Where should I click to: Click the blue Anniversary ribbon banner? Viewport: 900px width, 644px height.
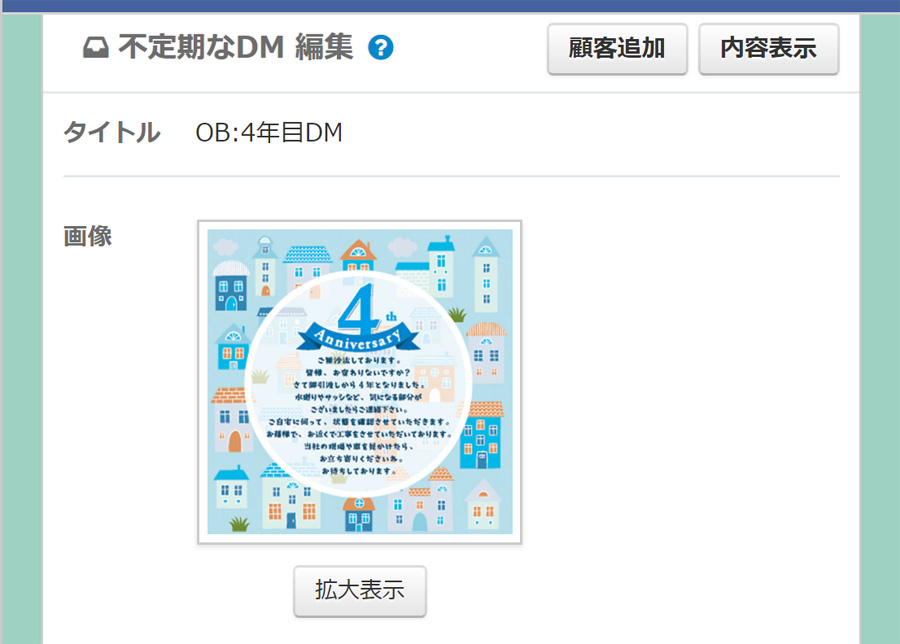tap(358, 338)
